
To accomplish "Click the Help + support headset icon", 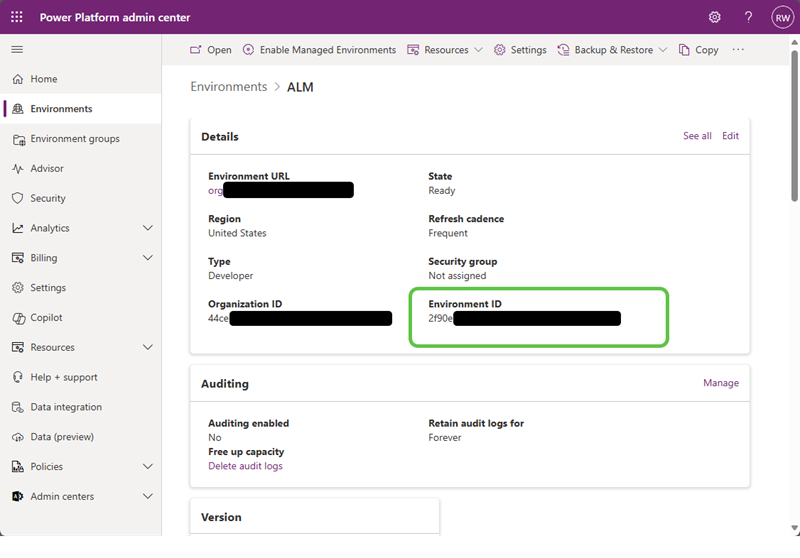I will tap(18, 377).
